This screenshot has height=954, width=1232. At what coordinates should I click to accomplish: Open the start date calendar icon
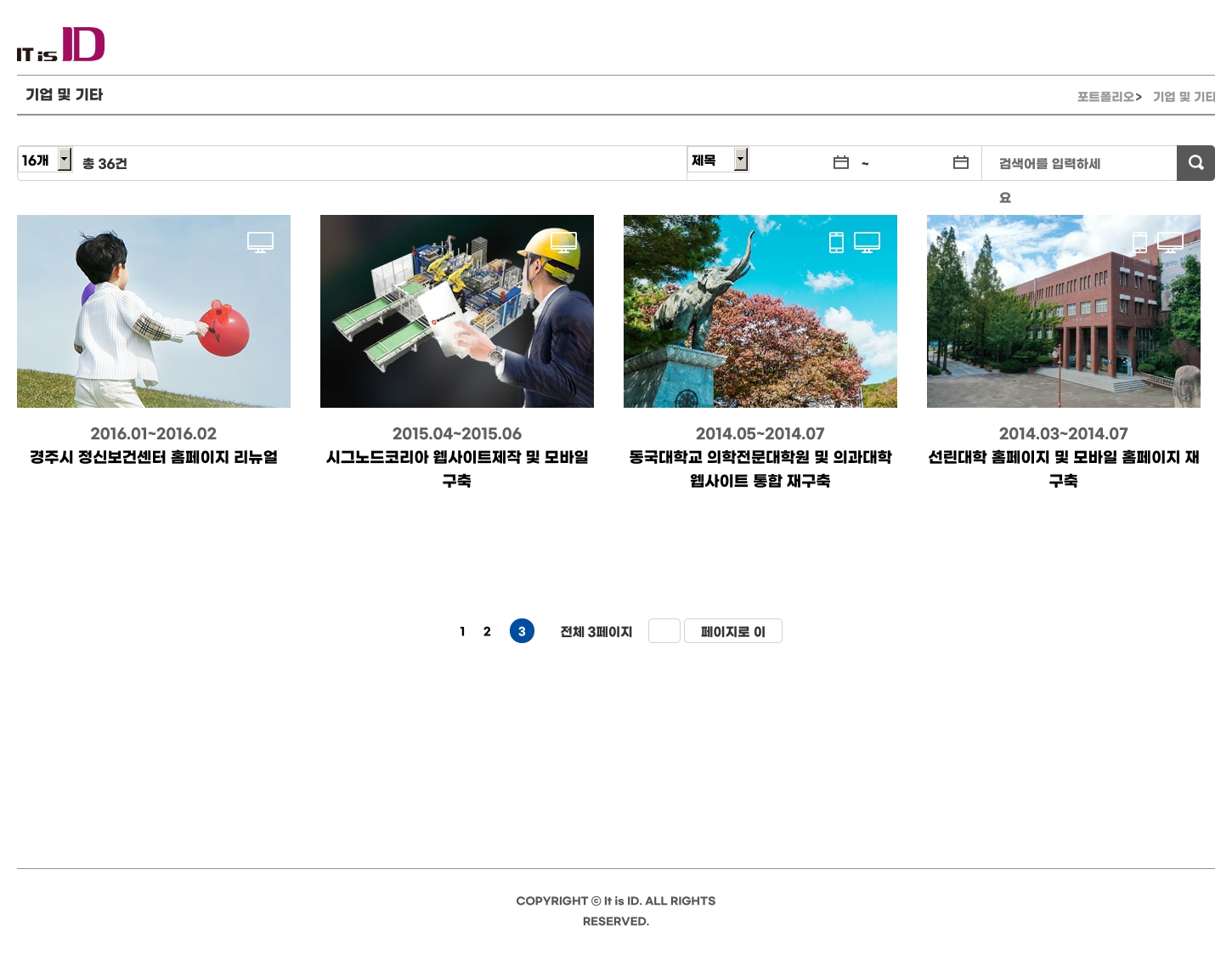tap(841, 162)
